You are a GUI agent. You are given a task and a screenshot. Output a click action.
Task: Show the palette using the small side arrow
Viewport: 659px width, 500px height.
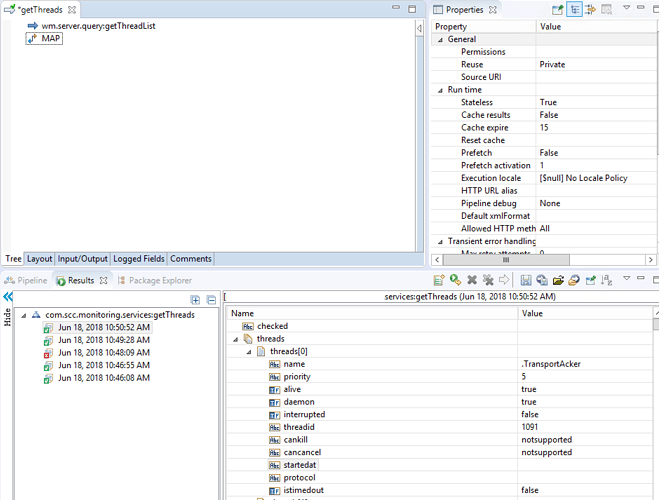(419, 29)
